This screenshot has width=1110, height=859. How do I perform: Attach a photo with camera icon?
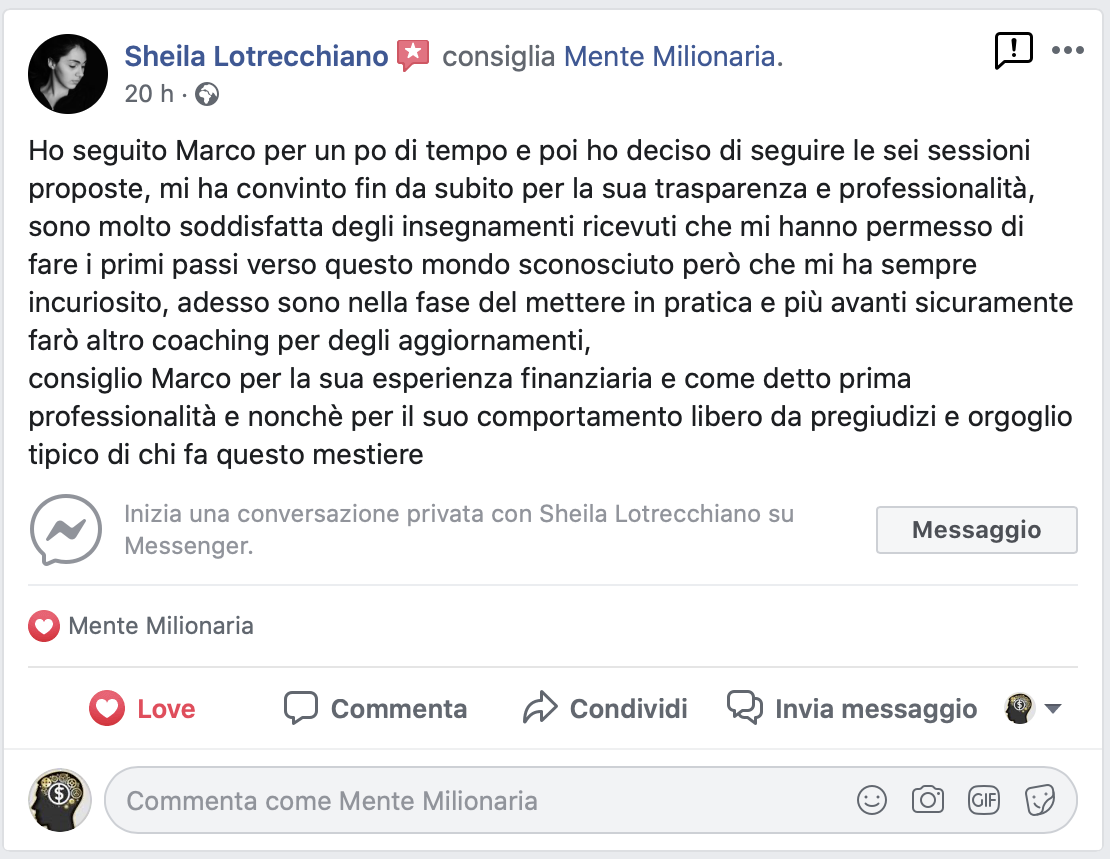(x=928, y=800)
